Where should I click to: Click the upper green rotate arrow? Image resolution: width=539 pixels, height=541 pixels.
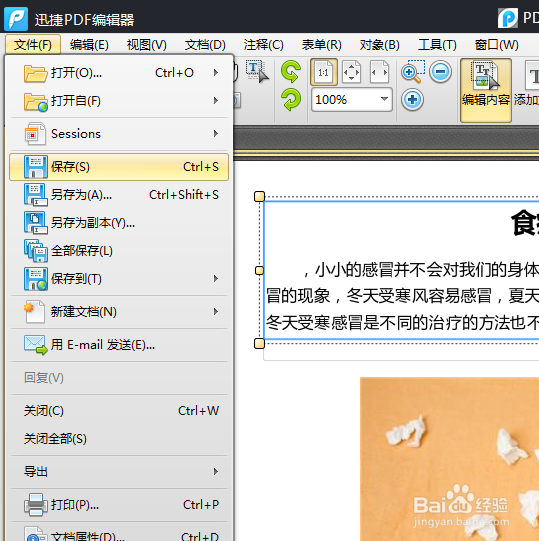click(x=291, y=71)
